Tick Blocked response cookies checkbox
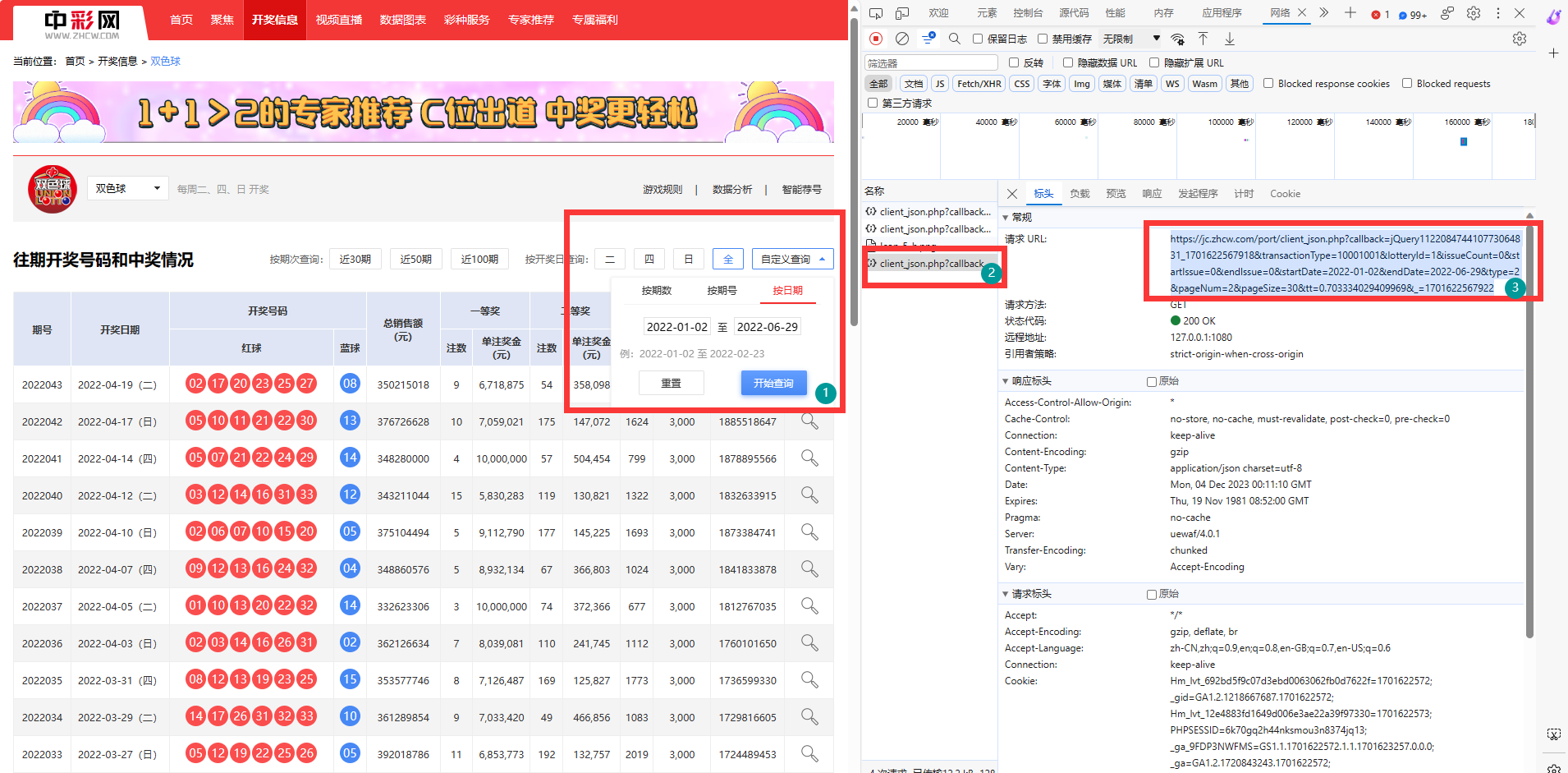 tap(1268, 83)
